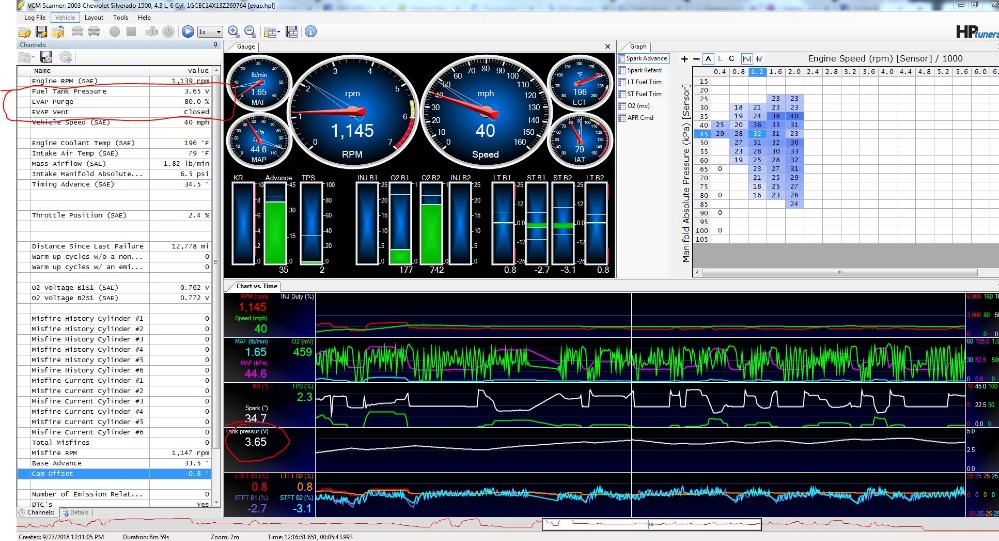The height and width of the screenshot is (541, 999).
Task: Click the zoom in magnifier icon
Action: [234, 32]
